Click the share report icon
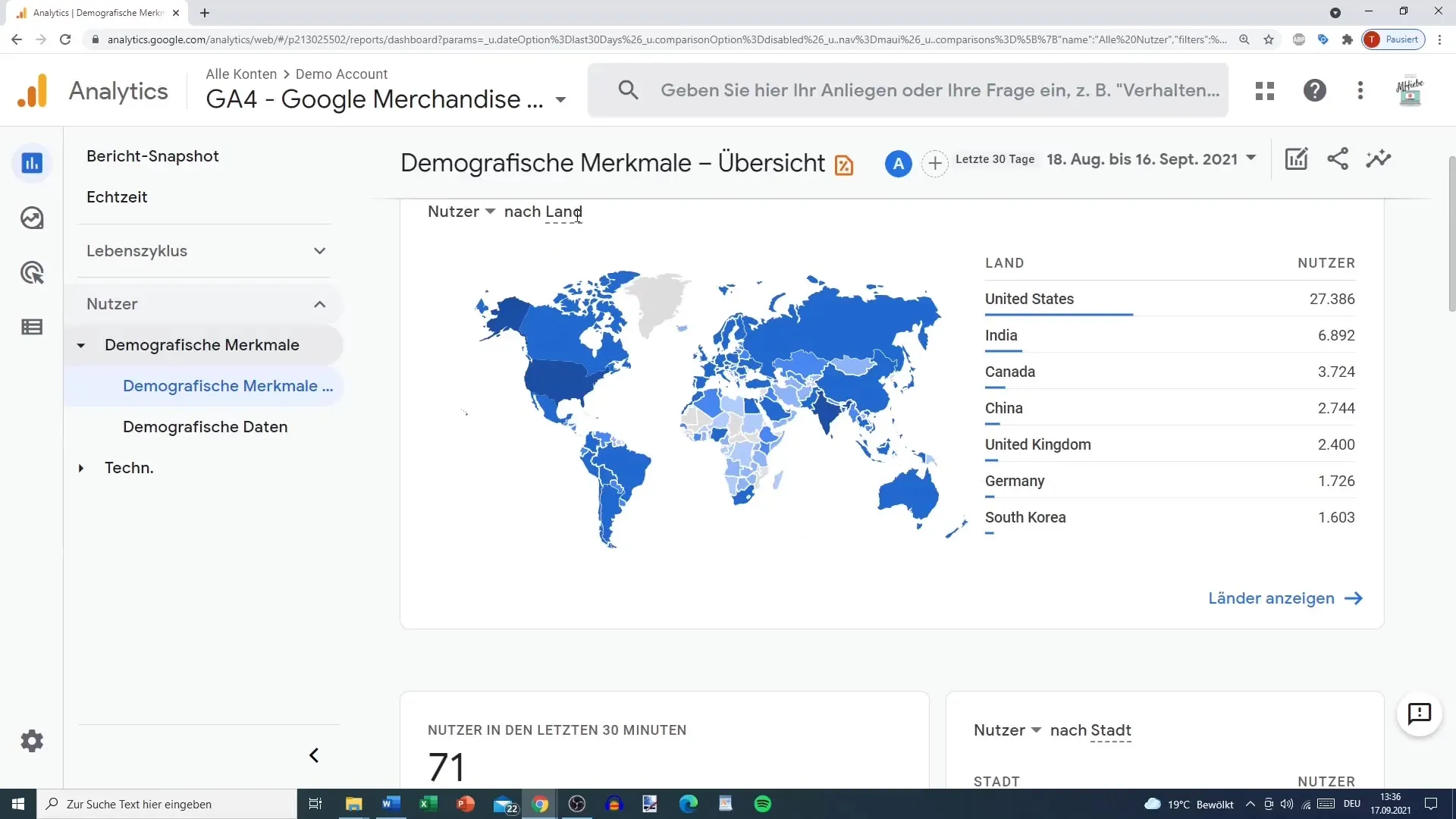This screenshot has width=1456, height=819. [x=1338, y=158]
